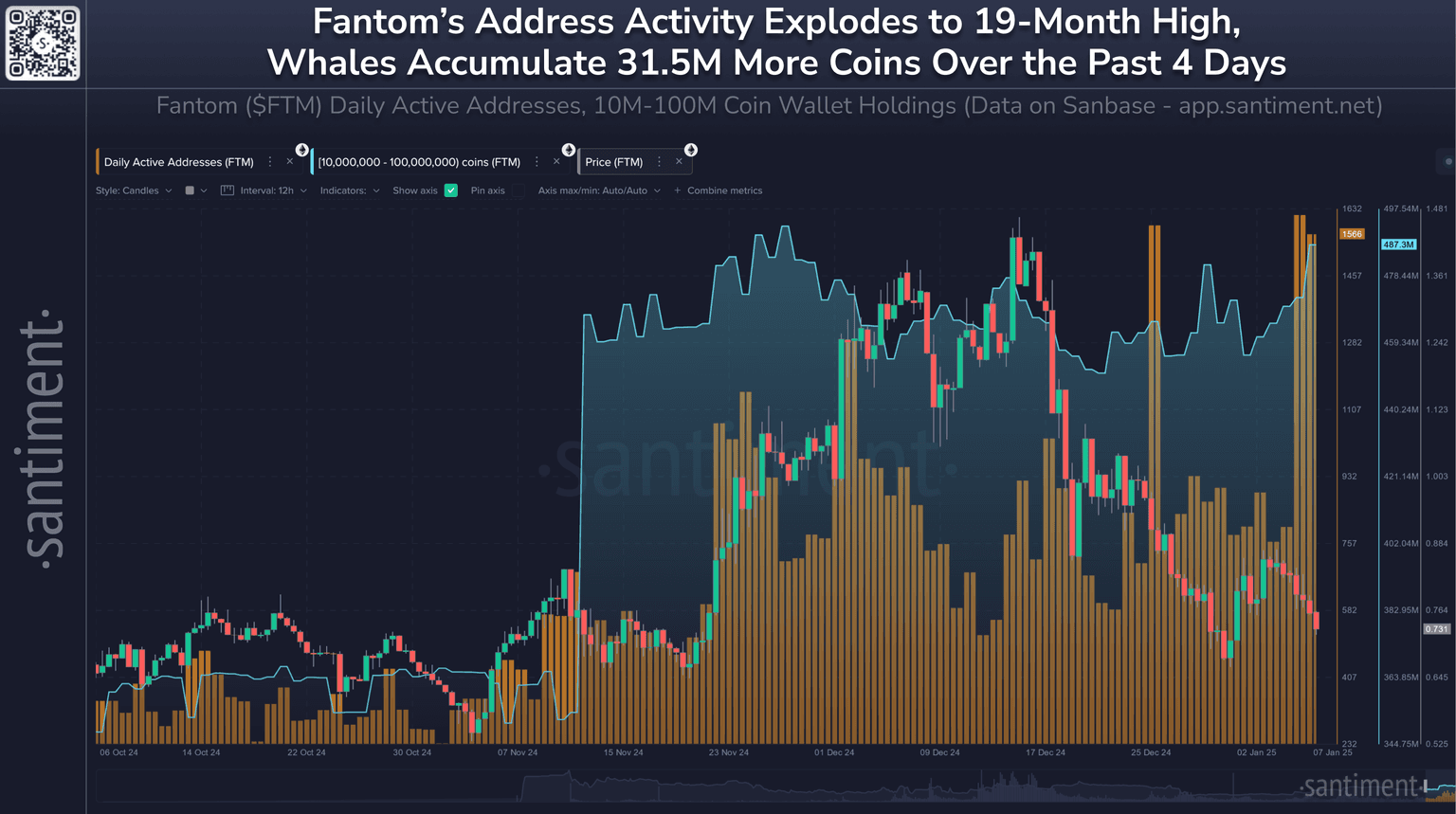The image size is (1456, 814).
Task: Uncheck the Show axis checkbox
Action: [451, 190]
